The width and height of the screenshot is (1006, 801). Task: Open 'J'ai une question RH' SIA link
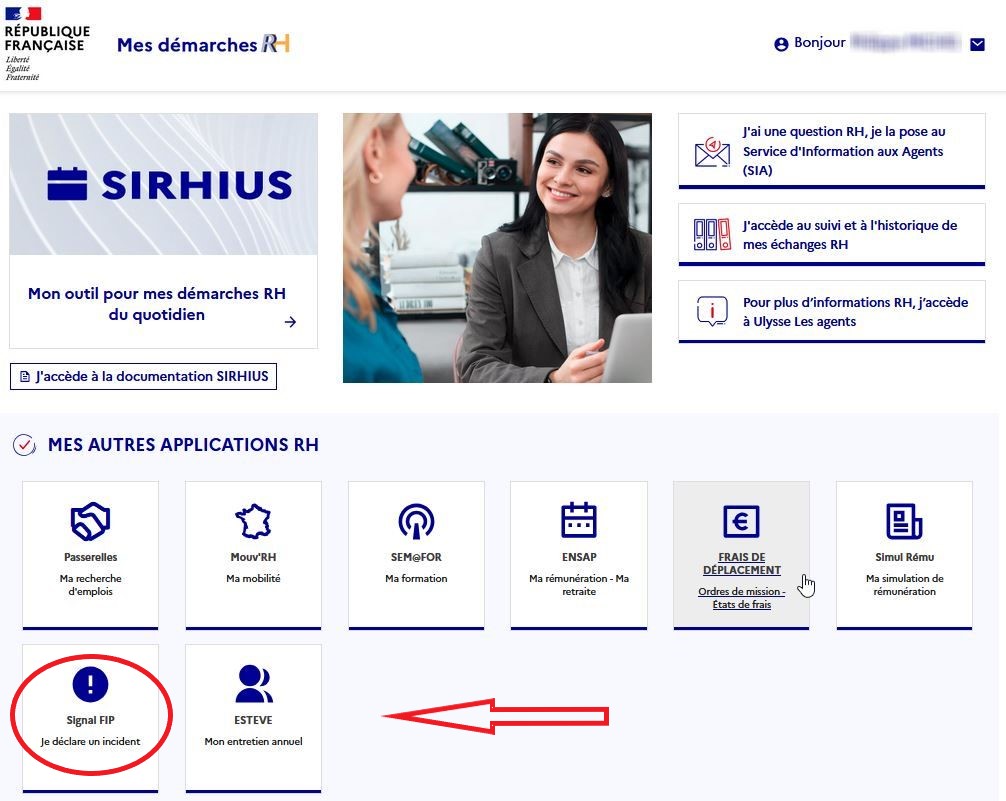[844, 151]
